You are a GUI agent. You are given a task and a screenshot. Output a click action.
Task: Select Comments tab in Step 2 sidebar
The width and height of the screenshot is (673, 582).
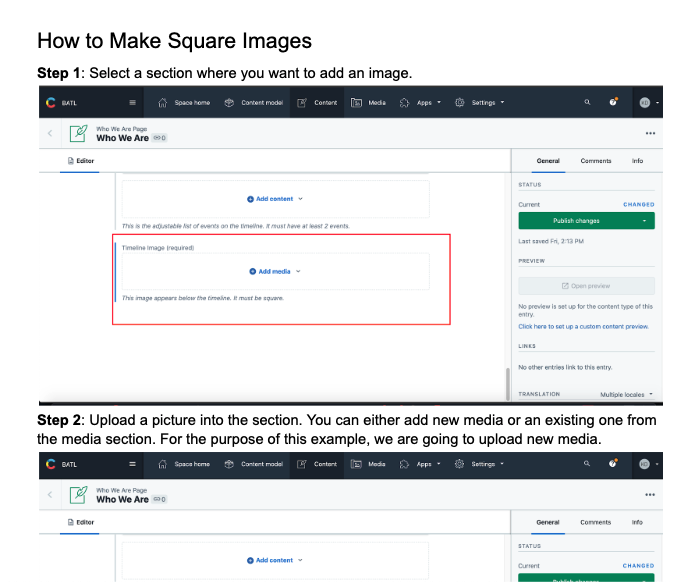[595, 522]
